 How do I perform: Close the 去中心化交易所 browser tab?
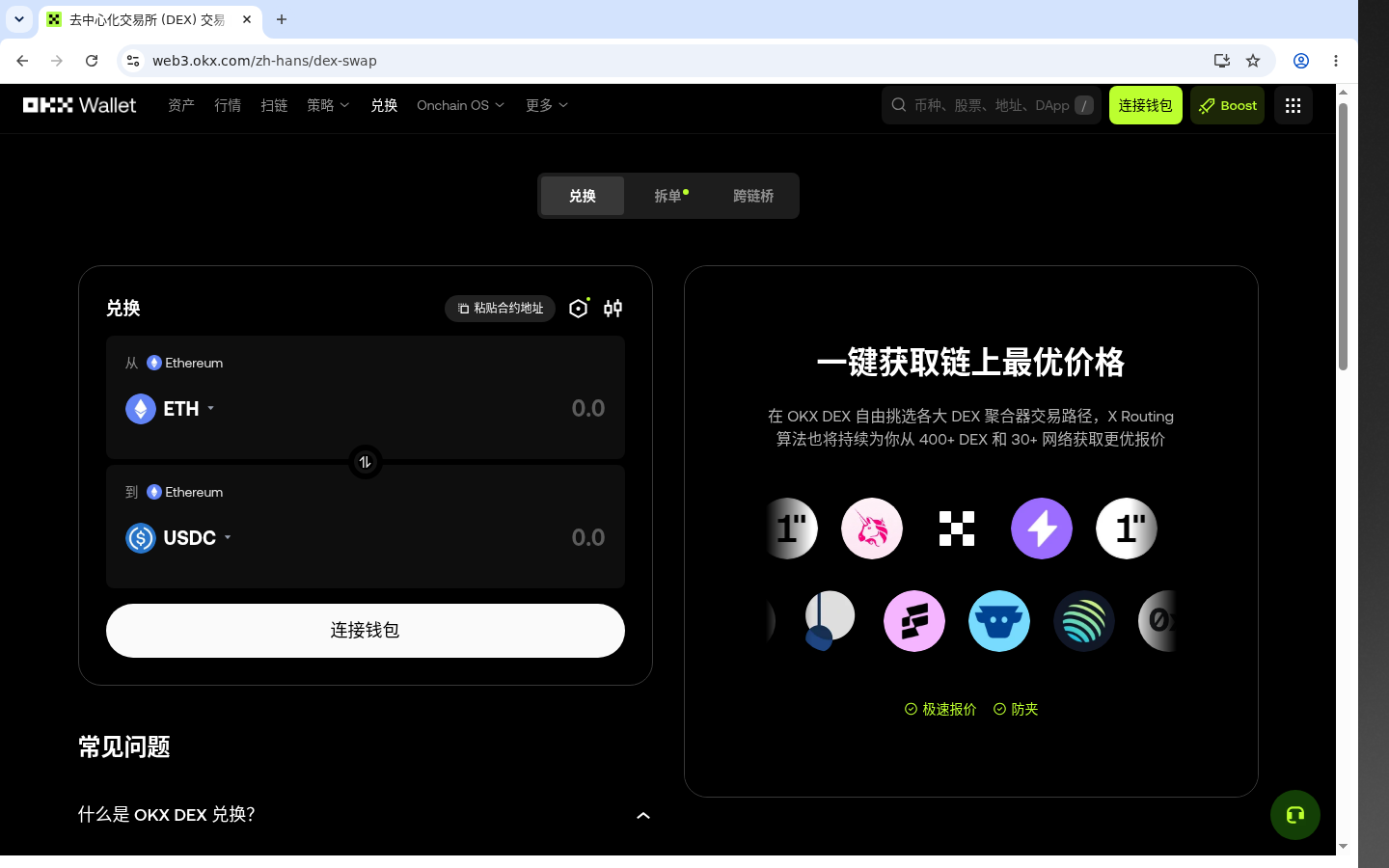(x=247, y=19)
